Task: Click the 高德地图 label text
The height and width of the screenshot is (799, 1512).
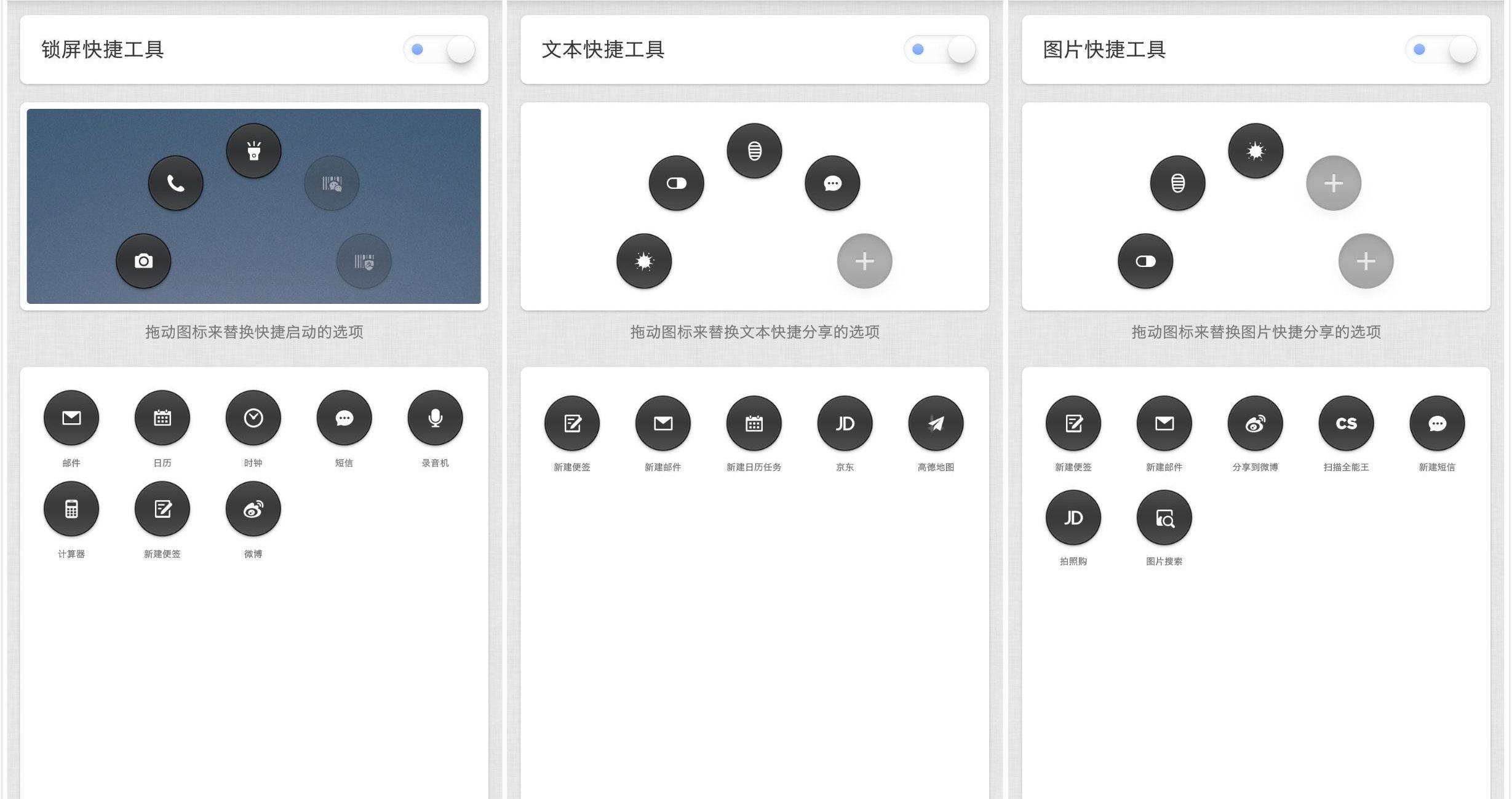Action: (936, 467)
